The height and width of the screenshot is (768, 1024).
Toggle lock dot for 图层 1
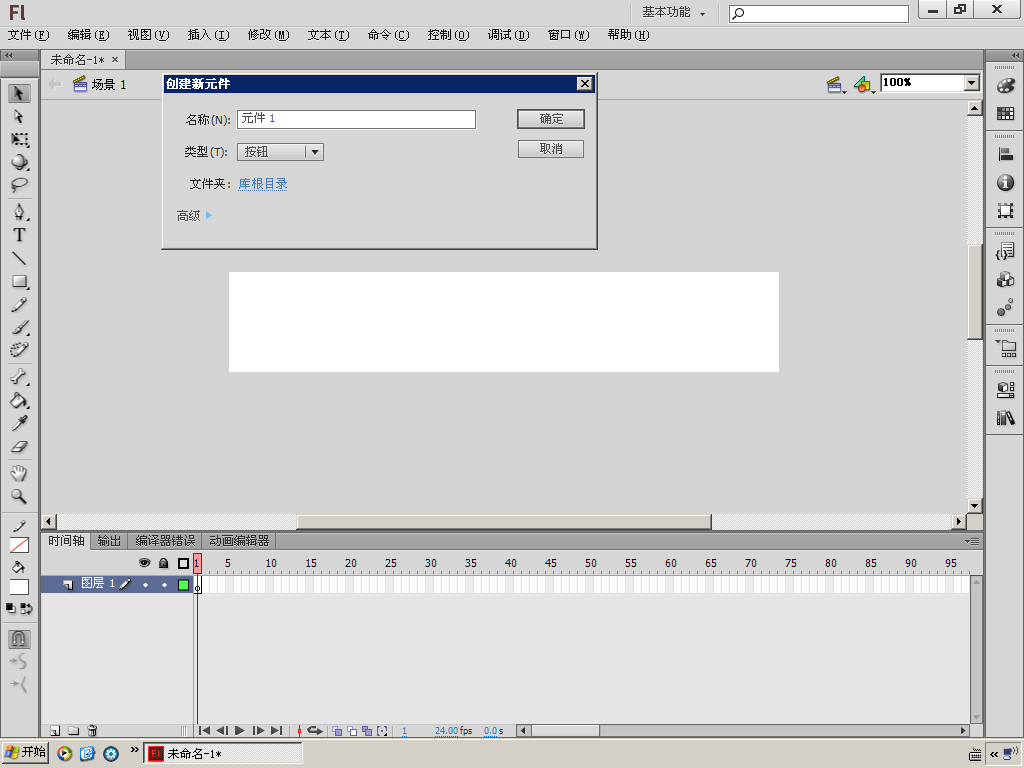[165, 584]
